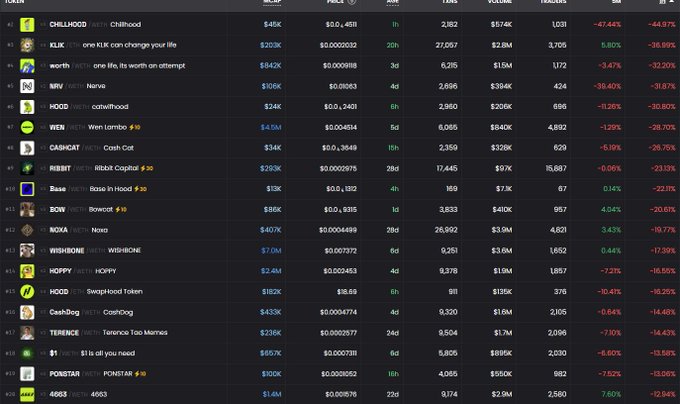Click the 26,992 transactions count for NOXA
680x404 pixels.
[446, 230]
